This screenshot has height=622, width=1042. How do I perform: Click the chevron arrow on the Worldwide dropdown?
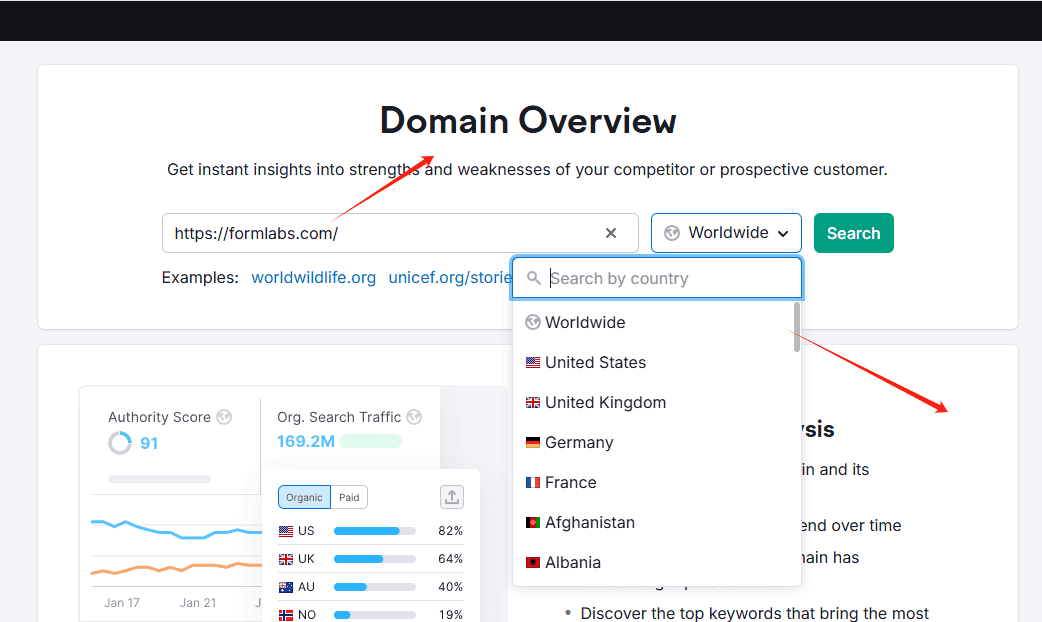click(x=783, y=234)
